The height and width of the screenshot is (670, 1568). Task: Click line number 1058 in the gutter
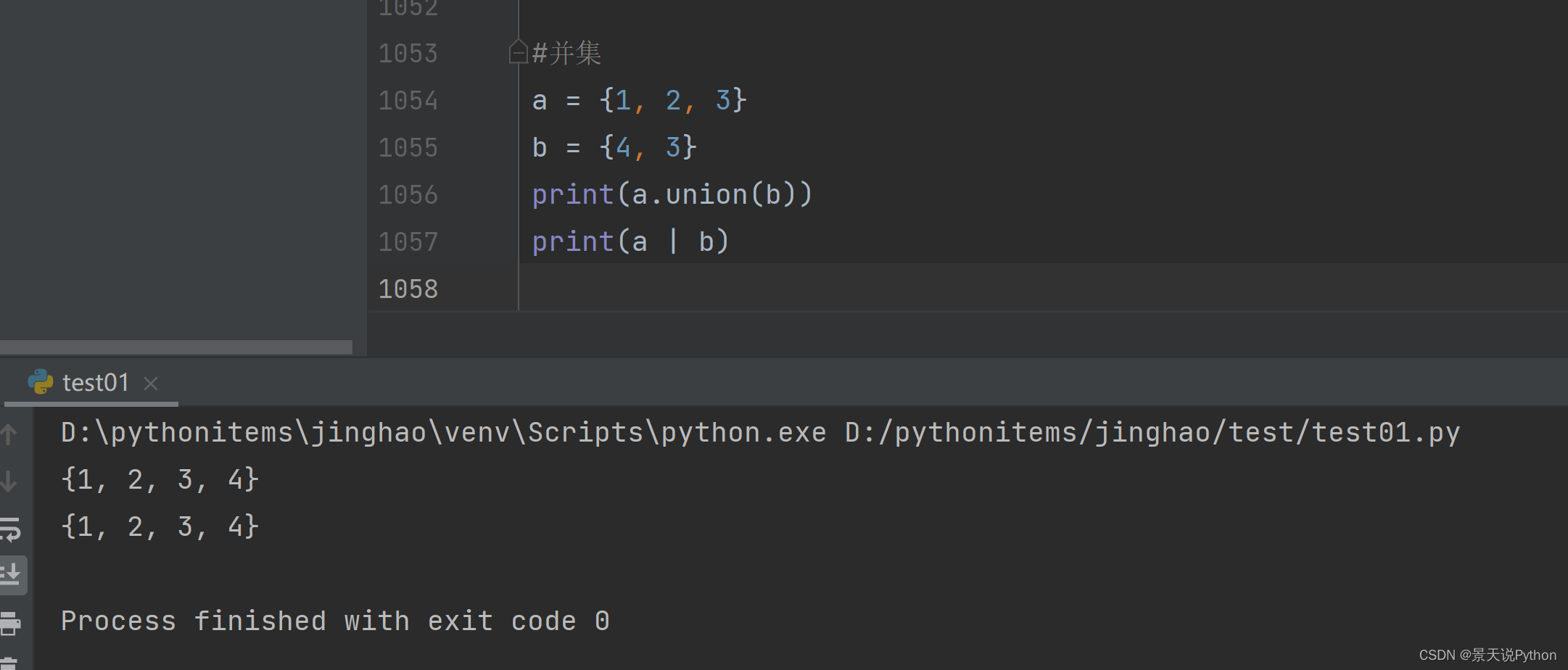pyautogui.click(x=408, y=289)
